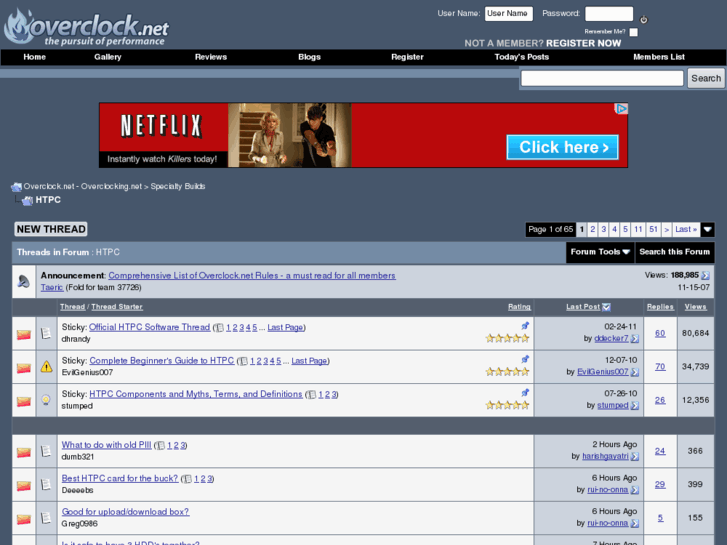
Task: Click the Search button
Action: click(x=706, y=78)
